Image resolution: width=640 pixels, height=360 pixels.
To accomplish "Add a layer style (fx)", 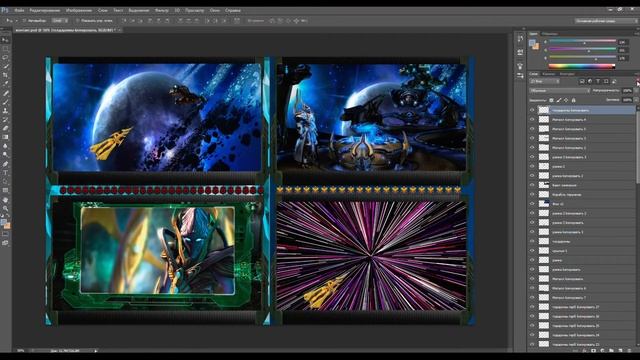I will pyautogui.click(x=584, y=350).
